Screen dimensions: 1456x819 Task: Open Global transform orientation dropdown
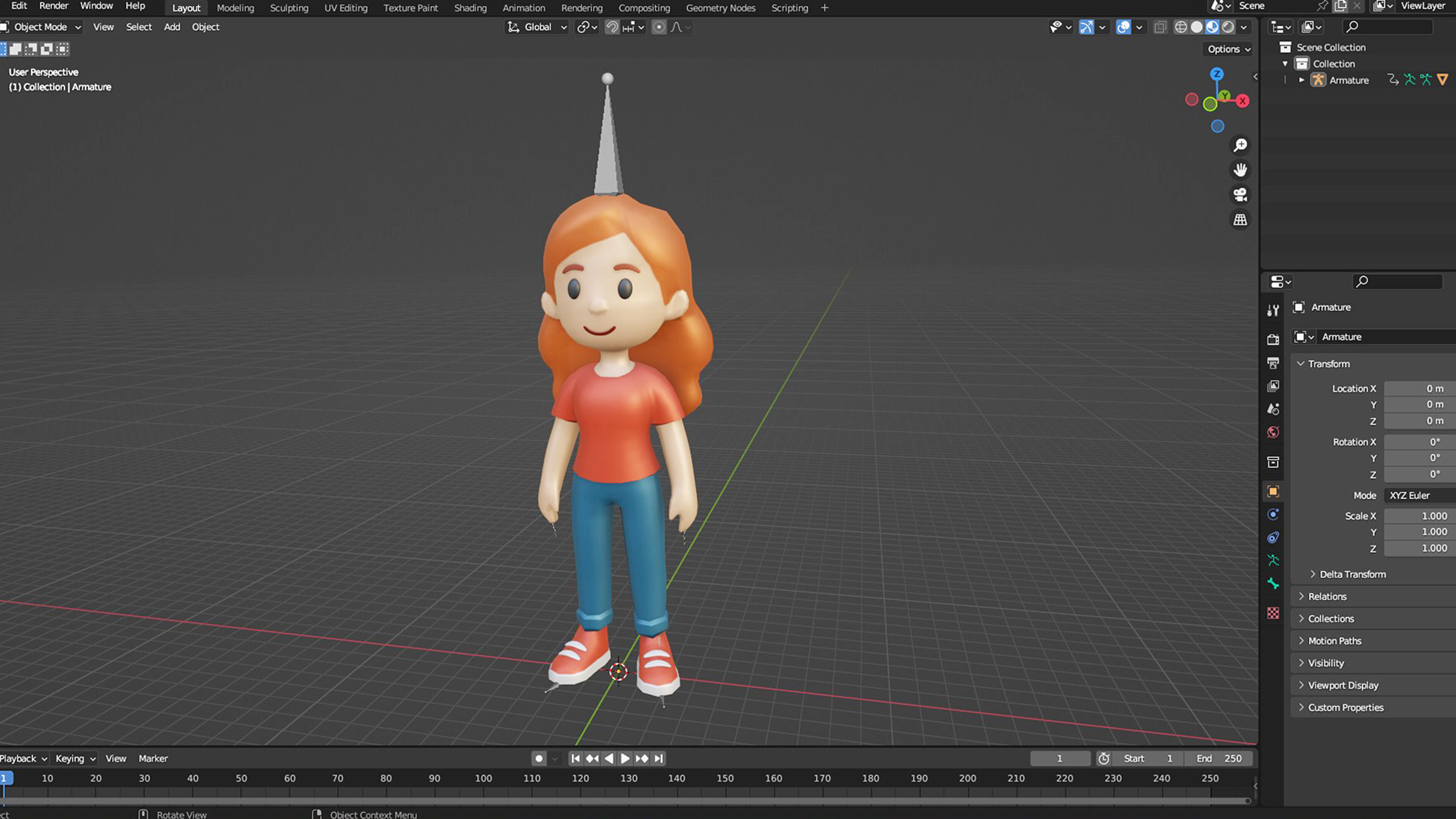click(537, 27)
